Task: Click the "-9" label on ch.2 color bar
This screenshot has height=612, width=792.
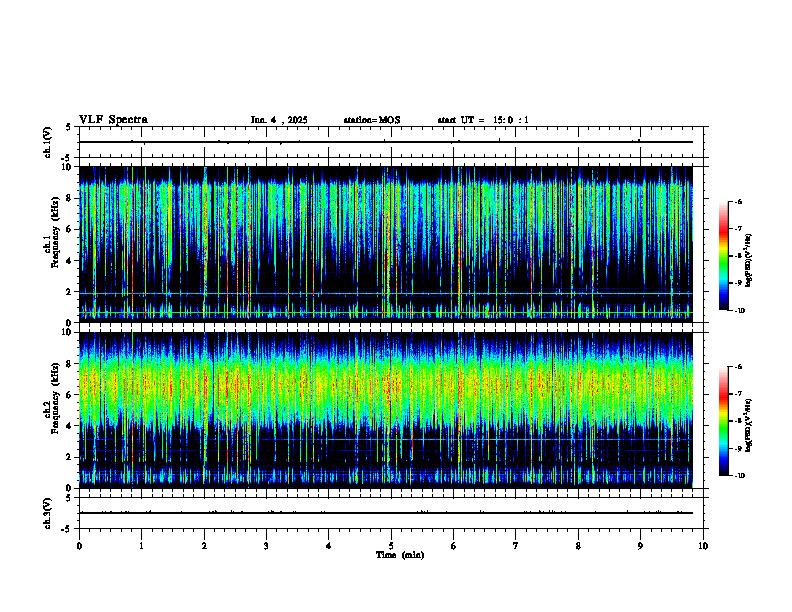Action: click(x=738, y=448)
